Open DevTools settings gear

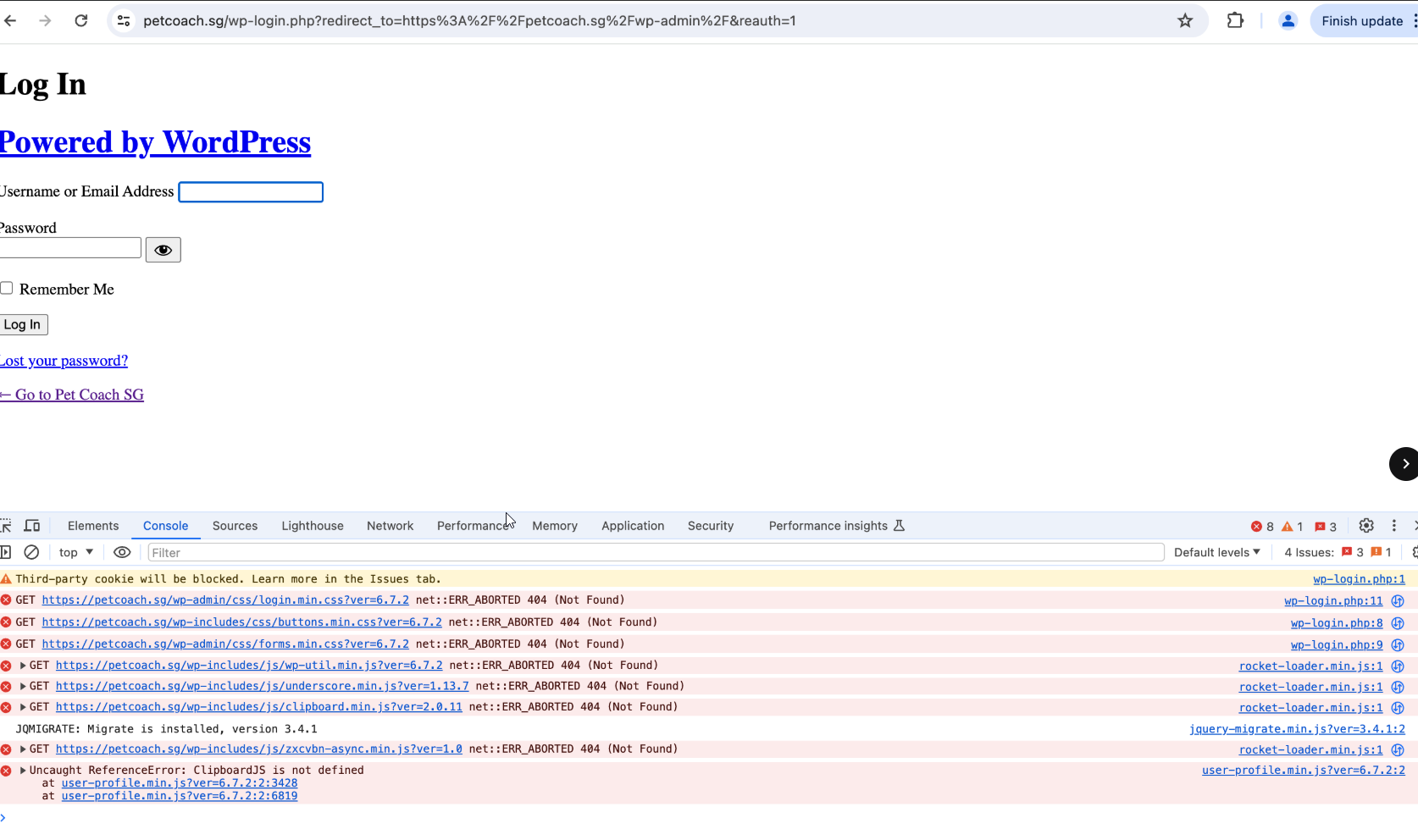1366,526
